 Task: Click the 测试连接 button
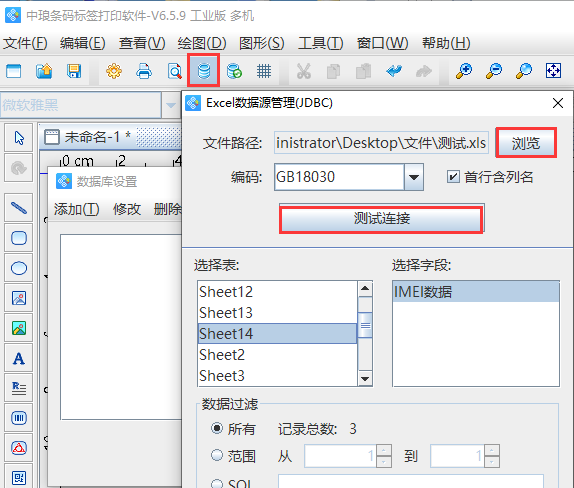click(x=381, y=219)
